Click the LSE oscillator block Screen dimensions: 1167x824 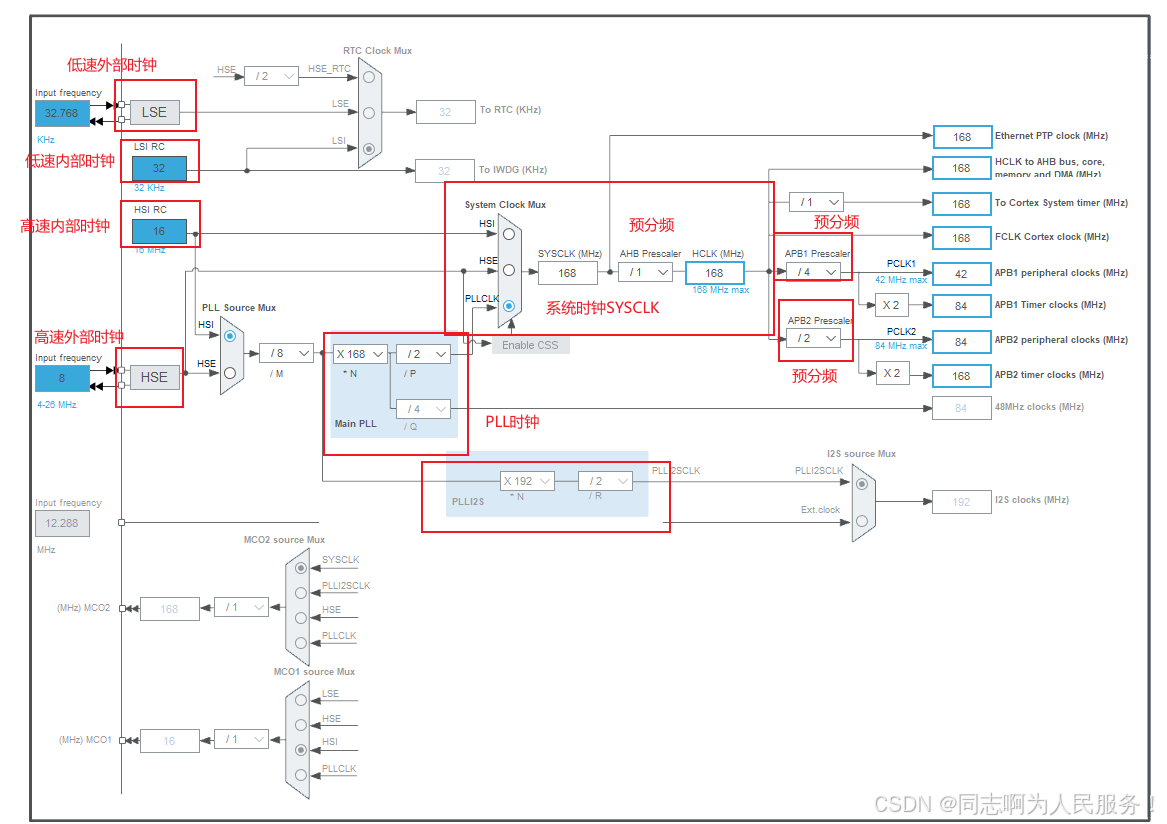pyautogui.click(x=154, y=112)
